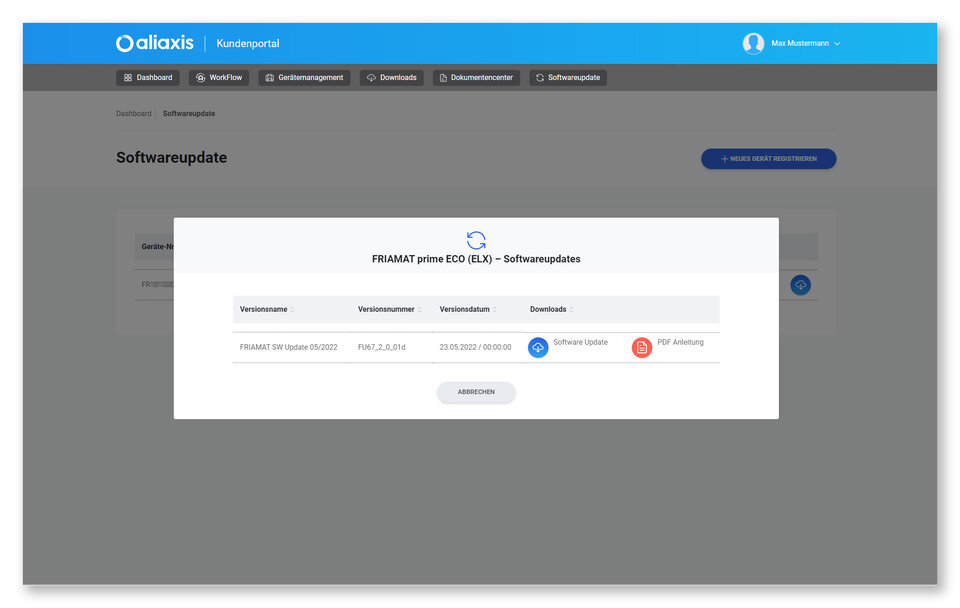Image resolution: width=960 pixels, height=608 pixels.
Task: Click the Softwareupdate page heading
Action: (x=171, y=157)
